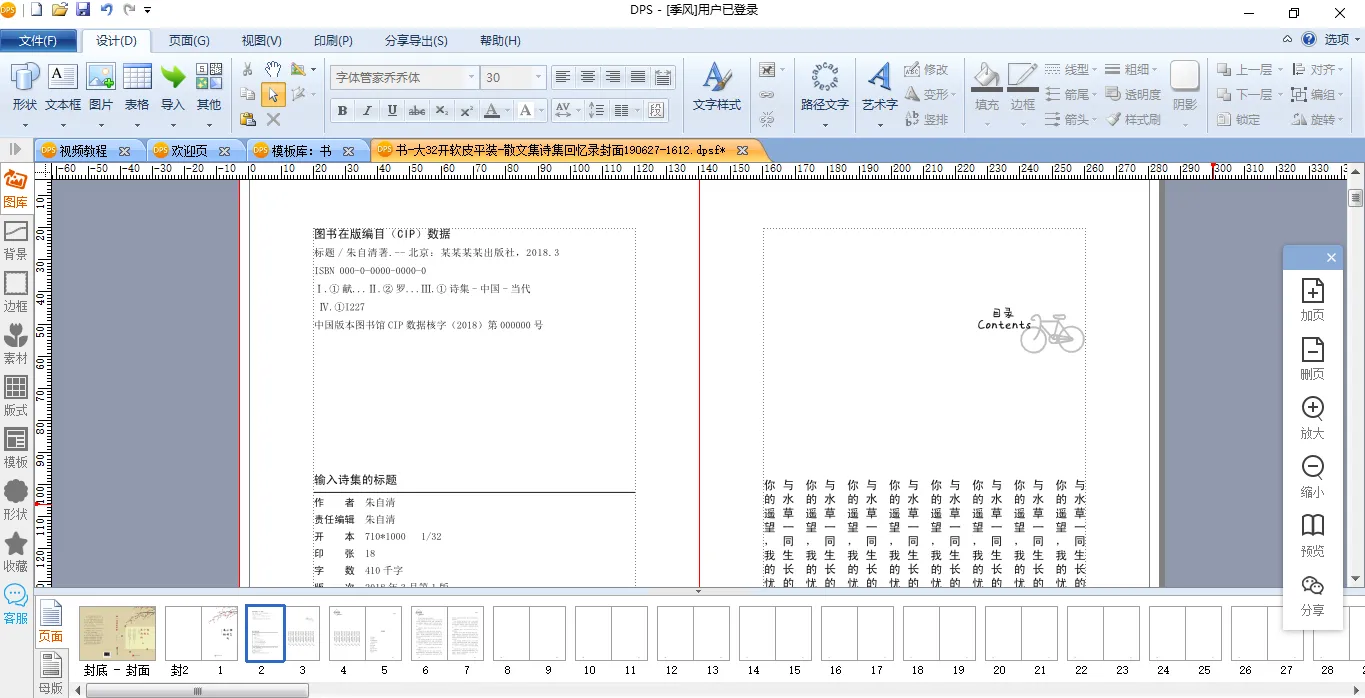1365x698 pixels.
Task: Open the 图库 gallery panel in sidebar
Action: click(x=15, y=187)
